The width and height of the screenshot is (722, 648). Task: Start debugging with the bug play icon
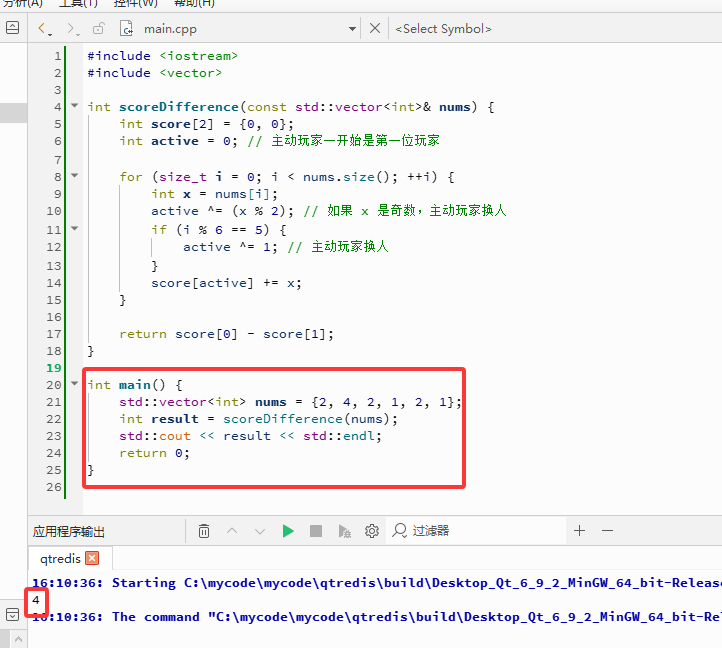(344, 531)
